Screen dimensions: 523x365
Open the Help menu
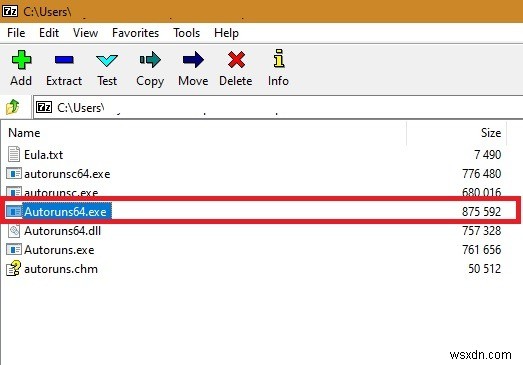click(x=226, y=33)
